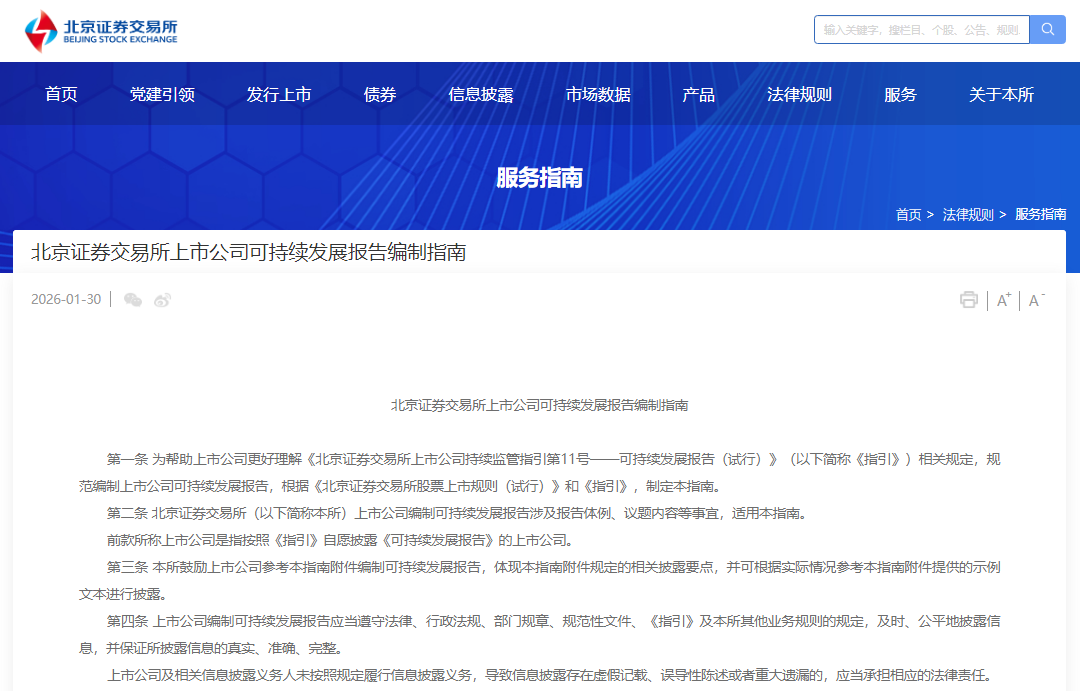Image resolution: width=1080 pixels, height=691 pixels.
Task: Click the keyword search input field
Action: [x=920, y=29]
